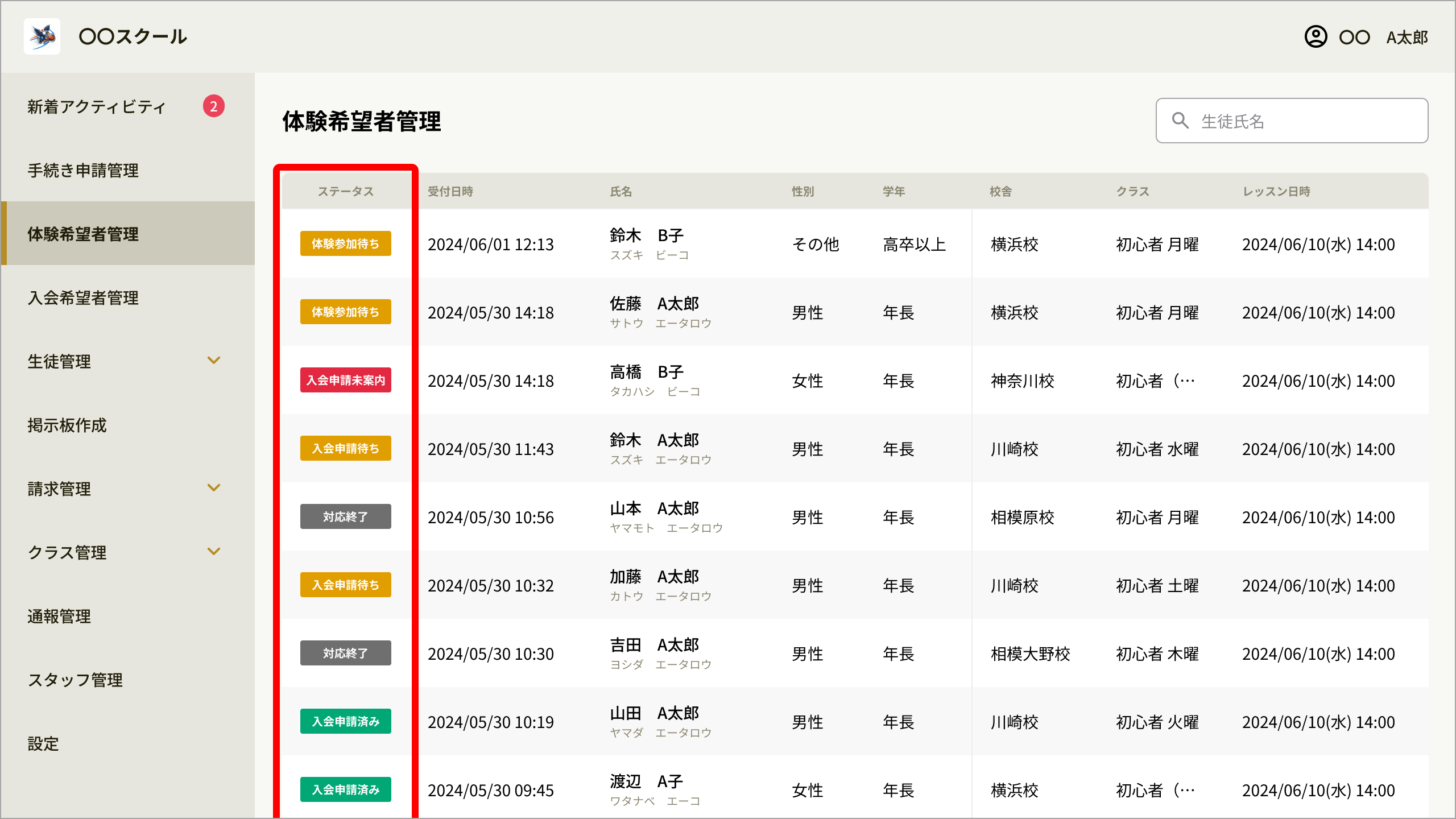Screen dimensions: 1456x819
Task: Click red 入会申請未案内 status badge
Action: [346, 380]
